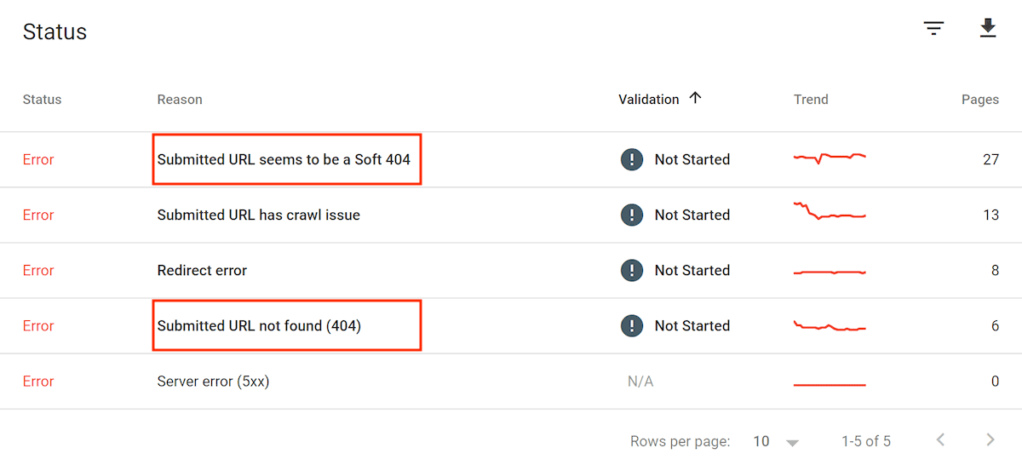Go to the previous page arrow
Screen dimensions: 1022x465
point(940,440)
